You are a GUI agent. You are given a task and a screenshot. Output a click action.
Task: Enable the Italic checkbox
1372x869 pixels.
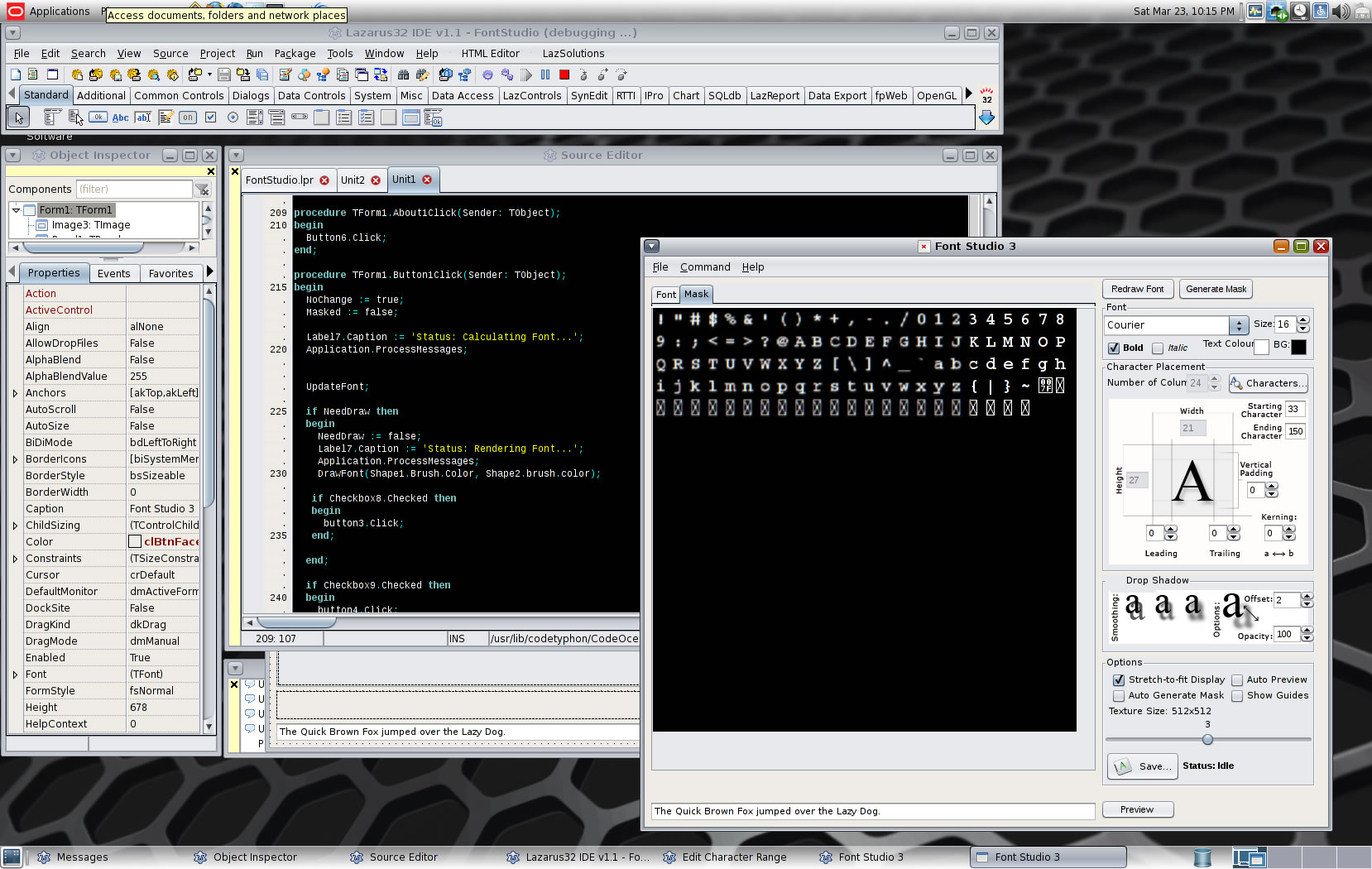click(1158, 348)
